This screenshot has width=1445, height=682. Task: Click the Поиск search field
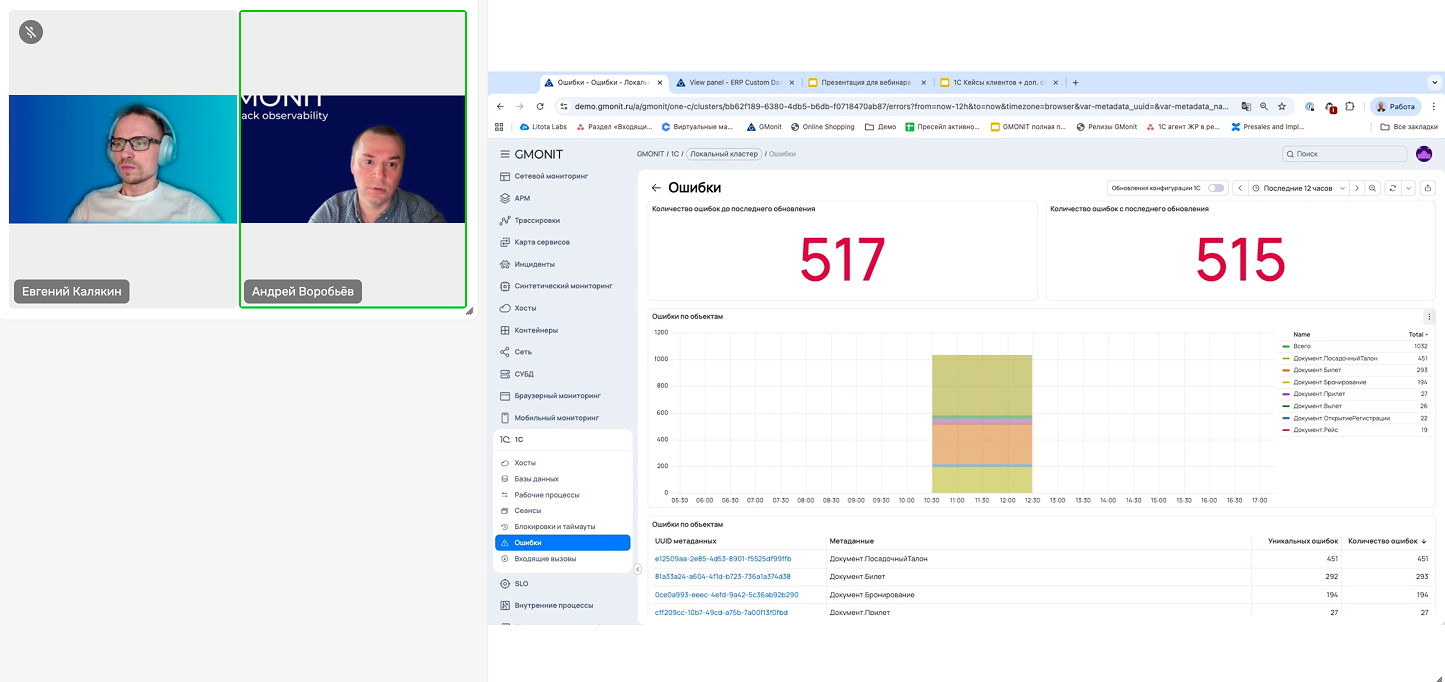1345,154
